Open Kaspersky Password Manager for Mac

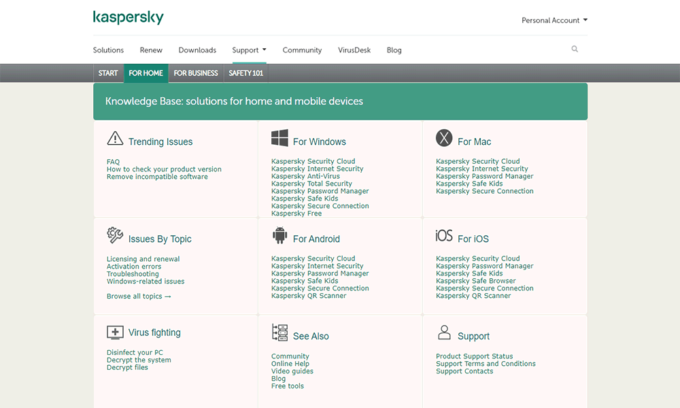point(484,176)
